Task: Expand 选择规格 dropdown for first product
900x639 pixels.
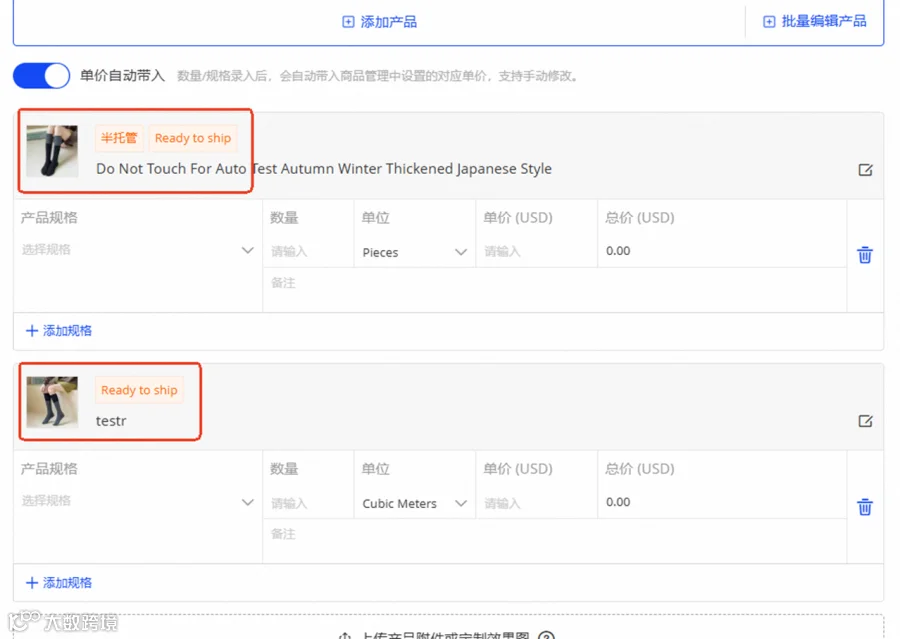Action: click(137, 250)
